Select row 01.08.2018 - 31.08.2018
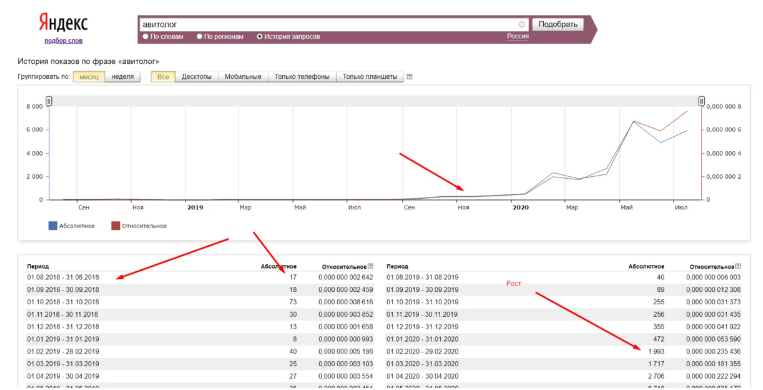 point(200,278)
